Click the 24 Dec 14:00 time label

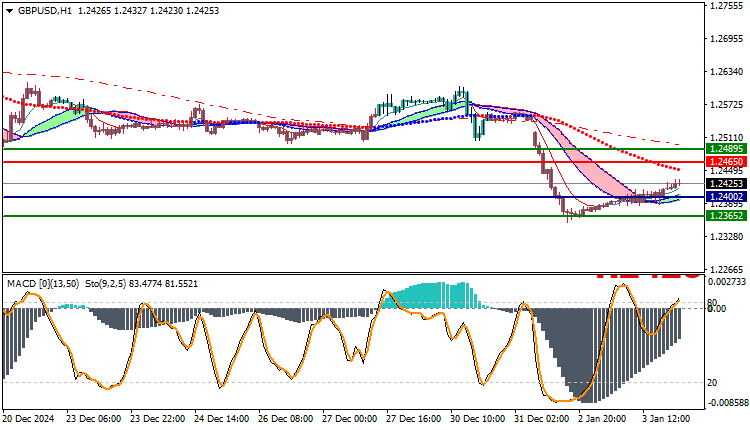click(221, 419)
